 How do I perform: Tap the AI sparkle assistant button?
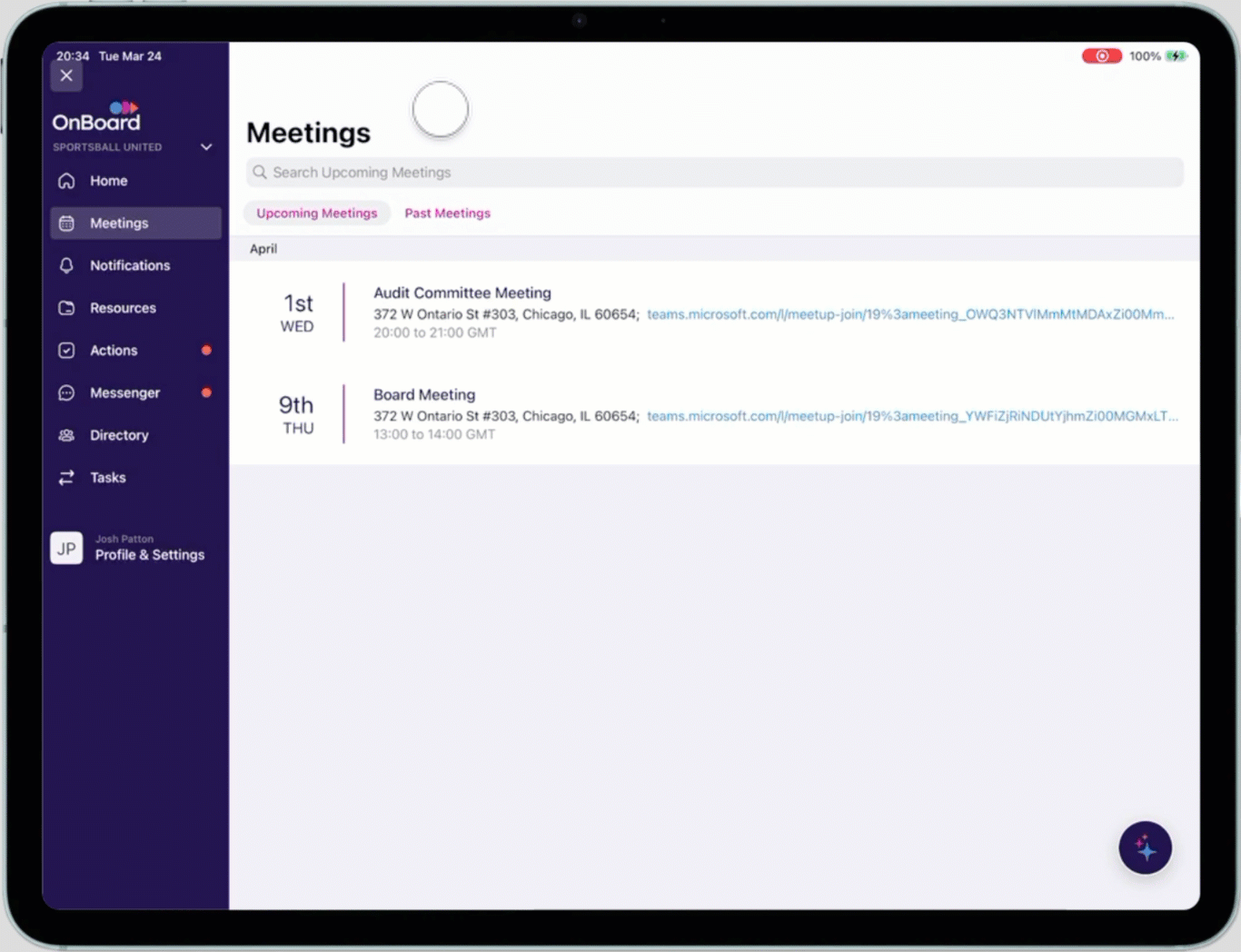click(1145, 848)
